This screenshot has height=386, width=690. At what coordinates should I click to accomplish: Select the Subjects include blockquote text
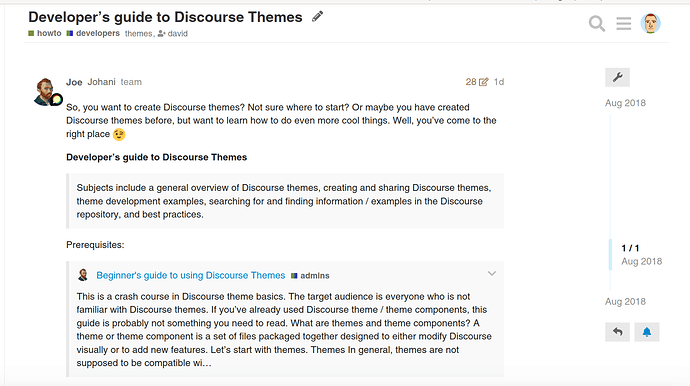pyautogui.click(x=284, y=201)
